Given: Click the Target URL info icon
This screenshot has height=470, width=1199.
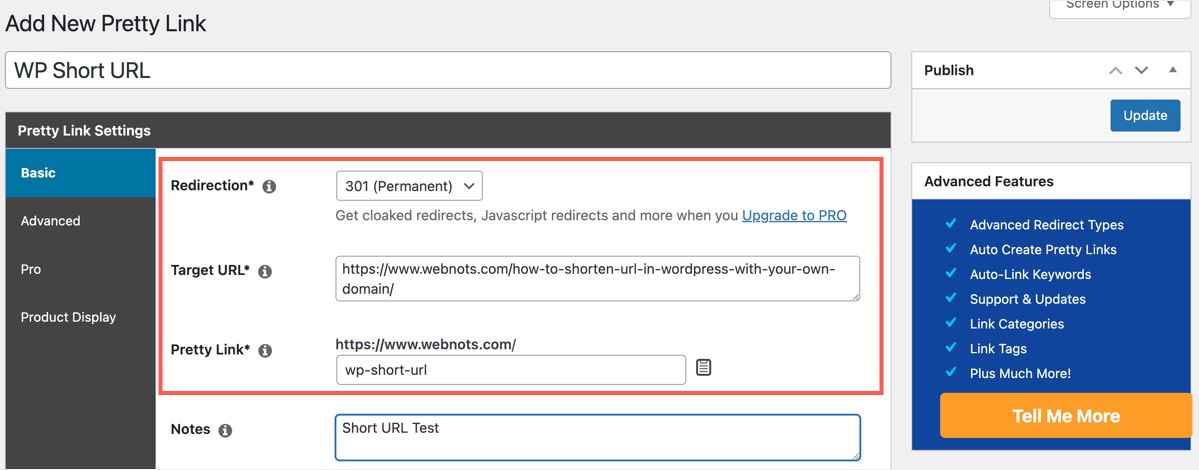Looking at the screenshot, I should tap(265, 271).
